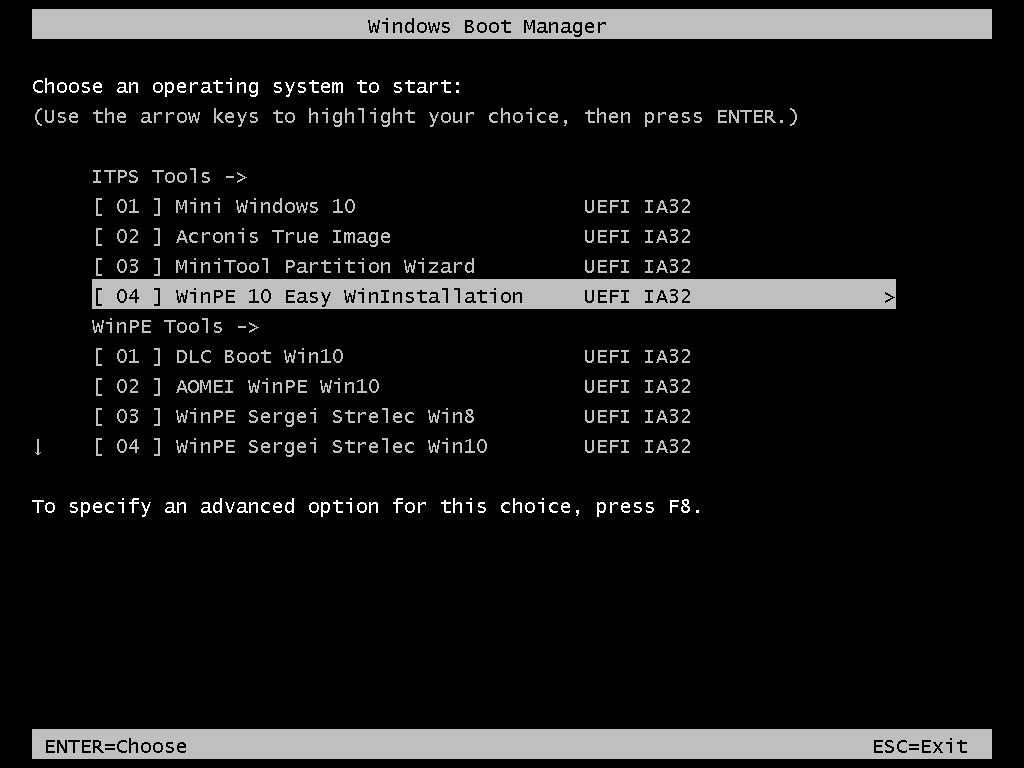Click the ITPS Tools -> header
1024x768 pixels.
(170, 176)
